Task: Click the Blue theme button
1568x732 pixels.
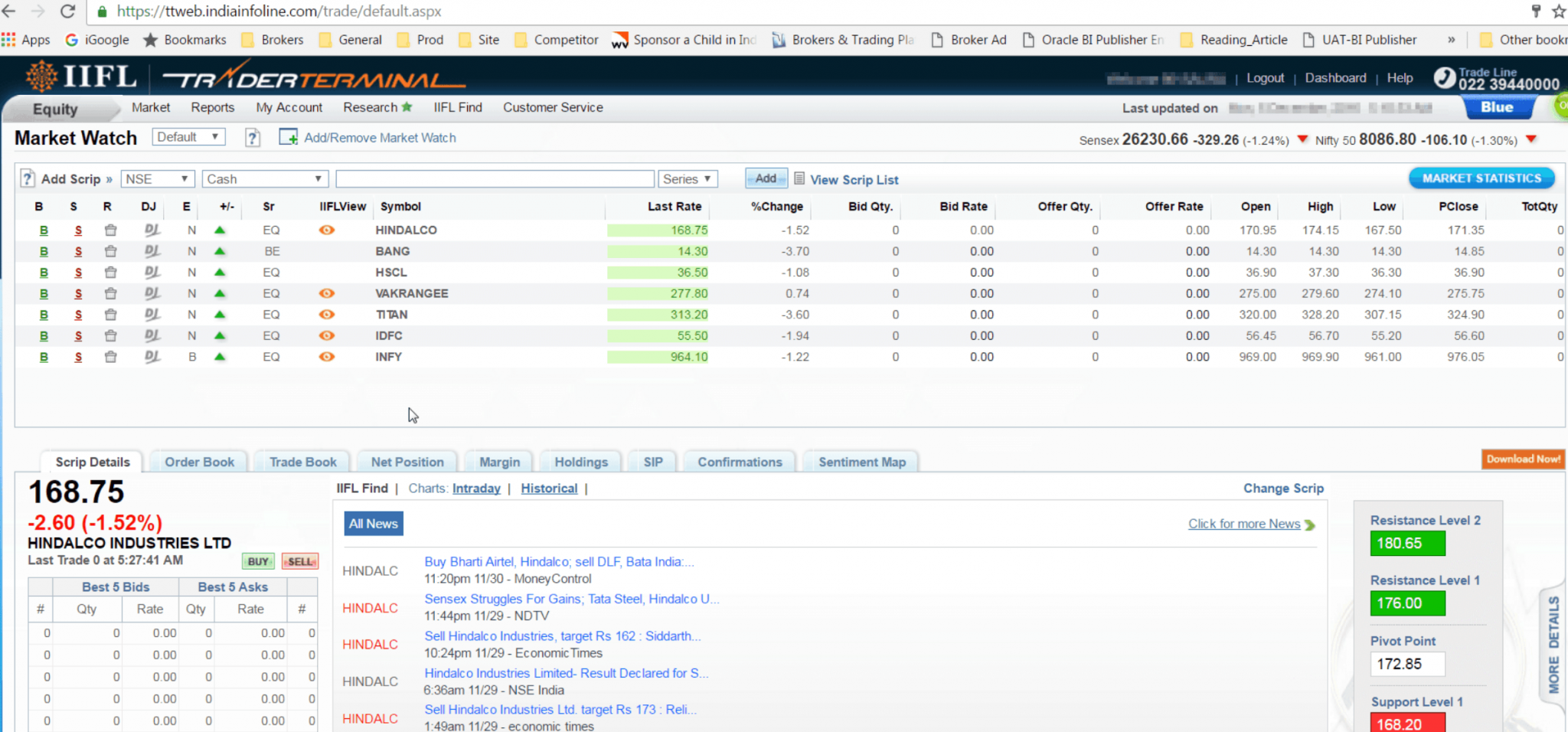Action: [1497, 108]
